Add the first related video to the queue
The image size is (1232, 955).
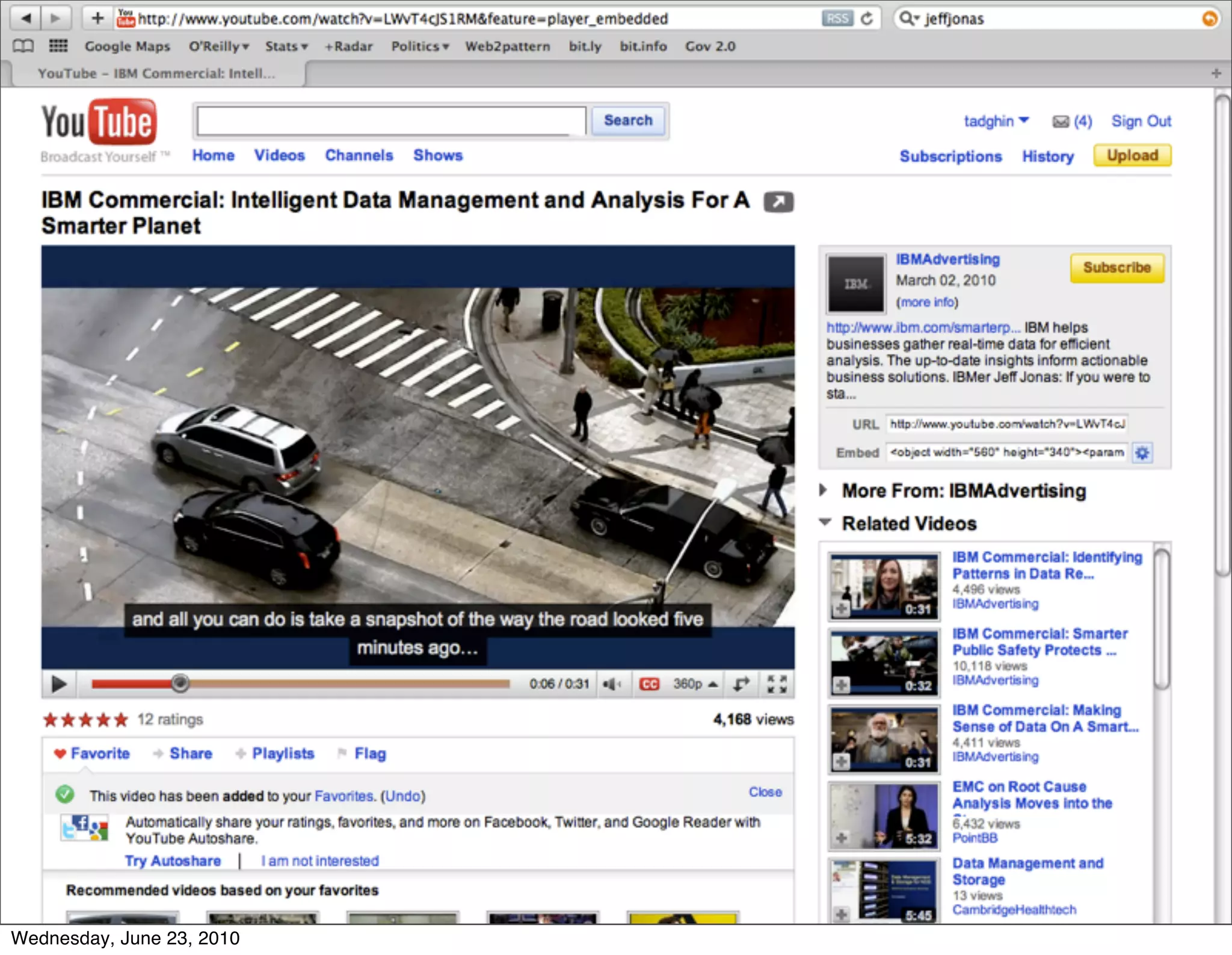click(x=842, y=610)
